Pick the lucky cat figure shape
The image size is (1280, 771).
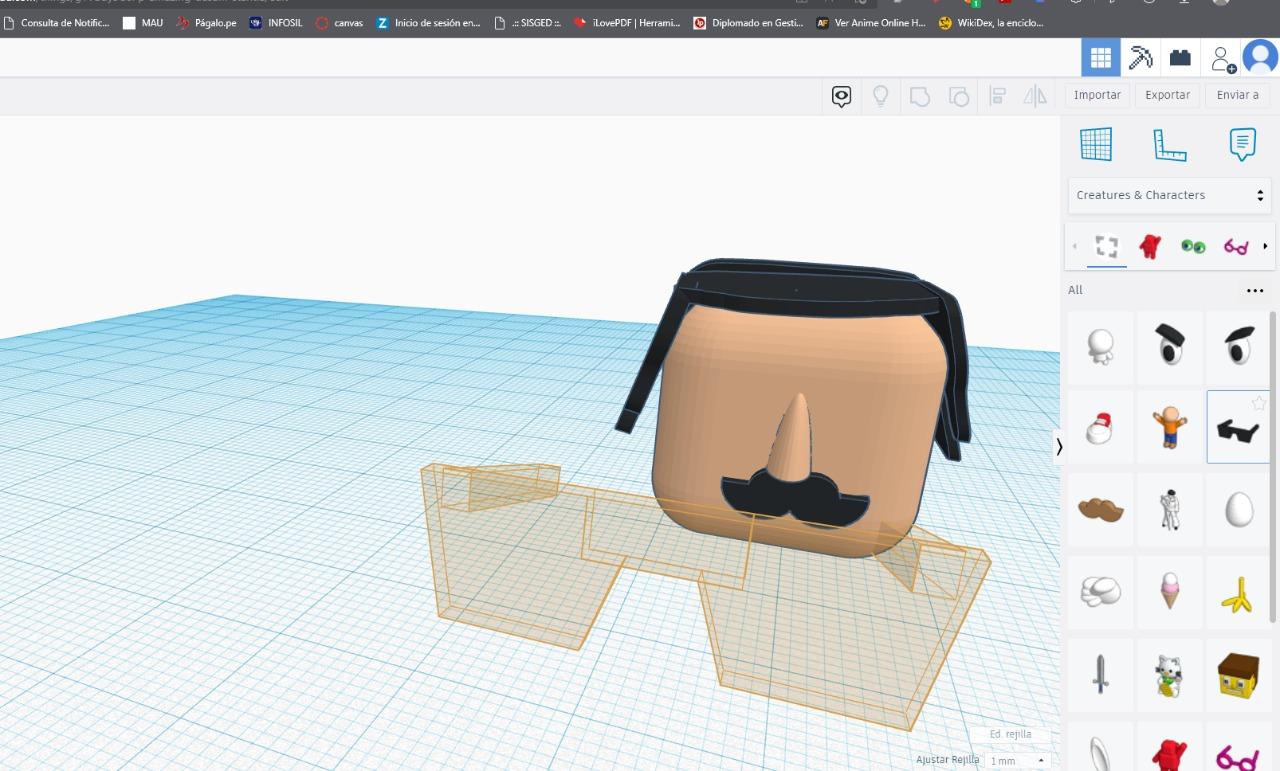(1170, 675)
